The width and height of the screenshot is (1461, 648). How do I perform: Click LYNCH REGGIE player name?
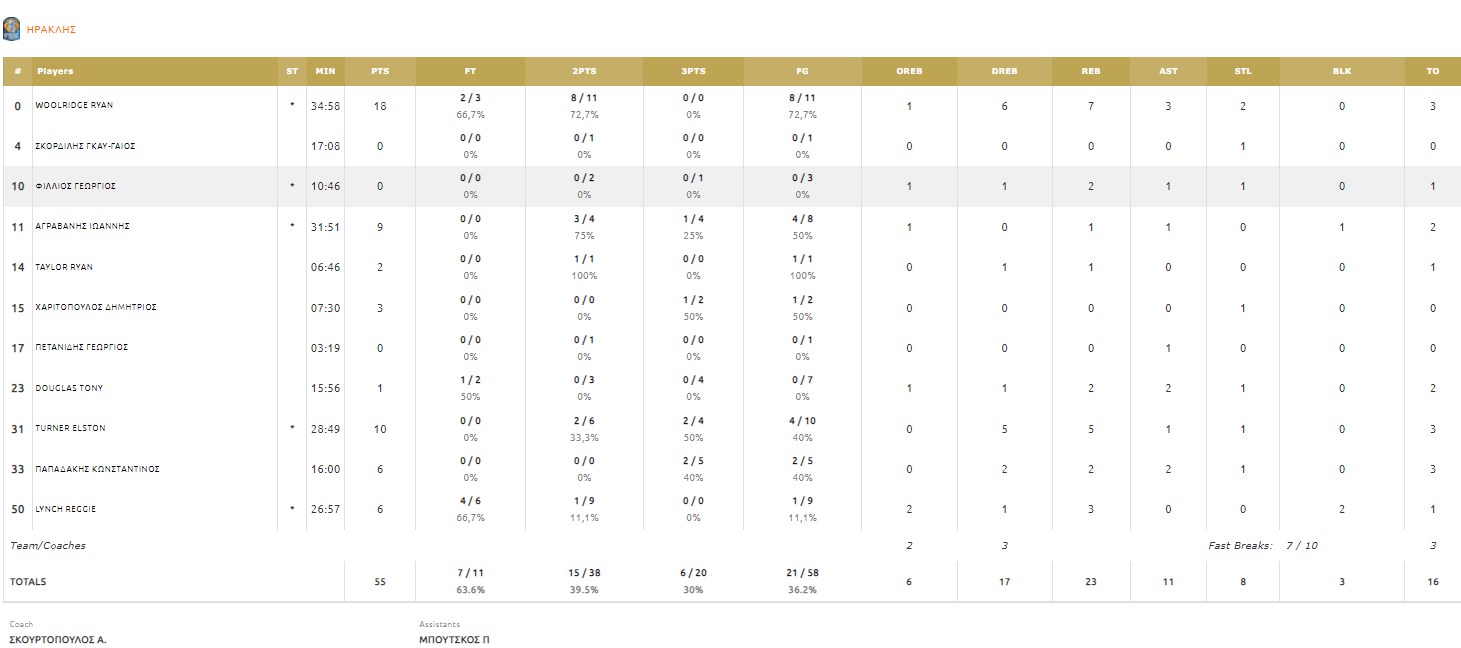coord(66,509)
